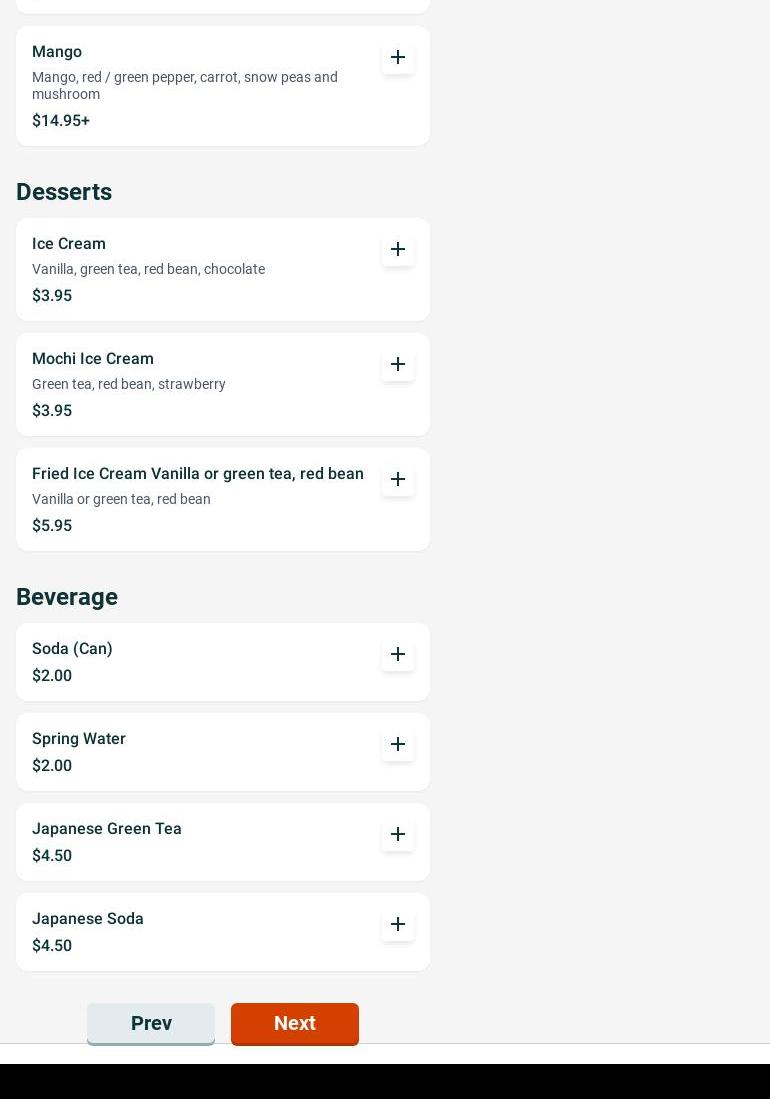The height and width of the screenshot is (1099, 770).
Task: Click the Ice Cream $3.95 price
Action: click(x=52, y=296)
